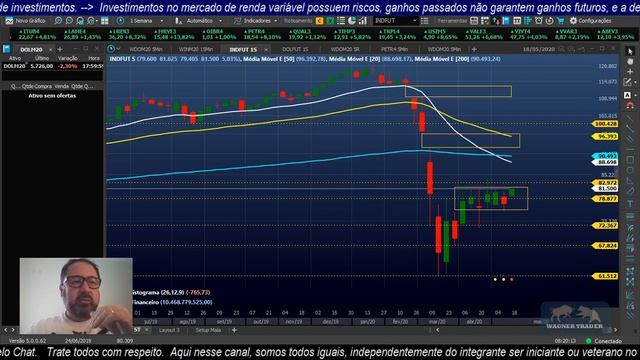Click the asset list icon after INDFUT field
This screenshot has width=640, height=360.
[424, 20]
